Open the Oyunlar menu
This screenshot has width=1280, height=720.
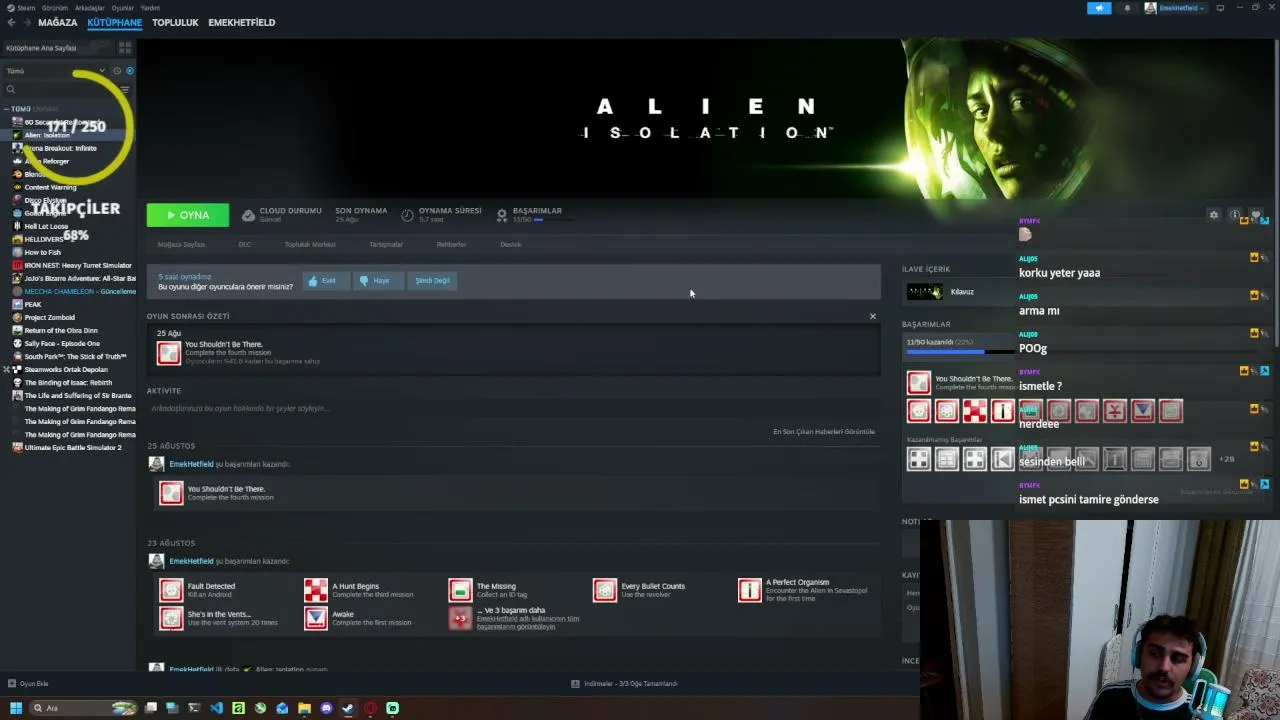[122, 7]
